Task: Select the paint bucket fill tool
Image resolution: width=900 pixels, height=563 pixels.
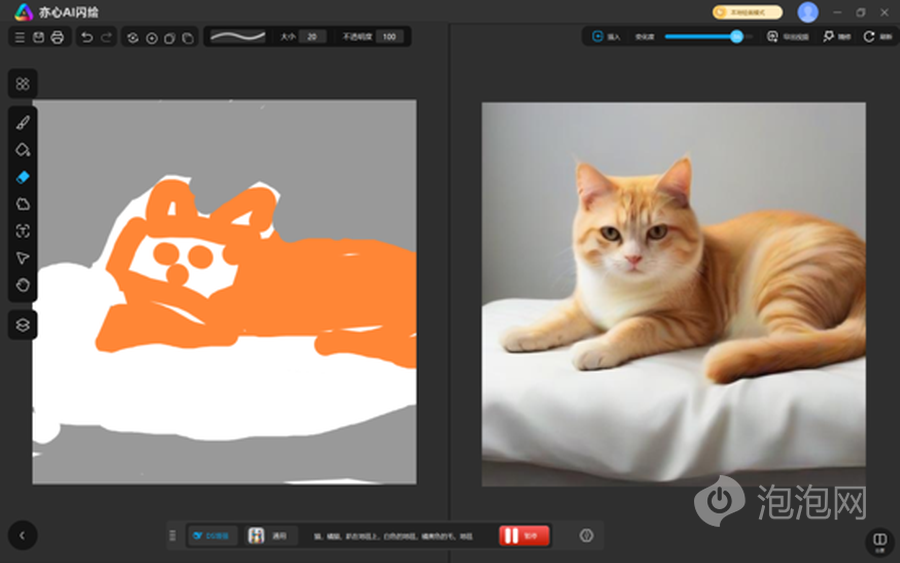Action: pyautogui.click(x=22, y=149)
